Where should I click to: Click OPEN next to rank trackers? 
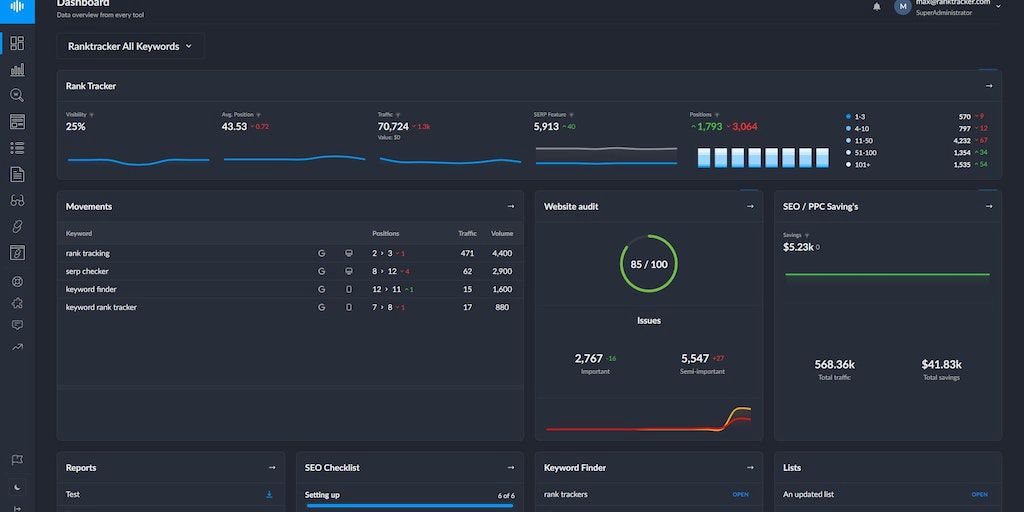pos(740,494)
